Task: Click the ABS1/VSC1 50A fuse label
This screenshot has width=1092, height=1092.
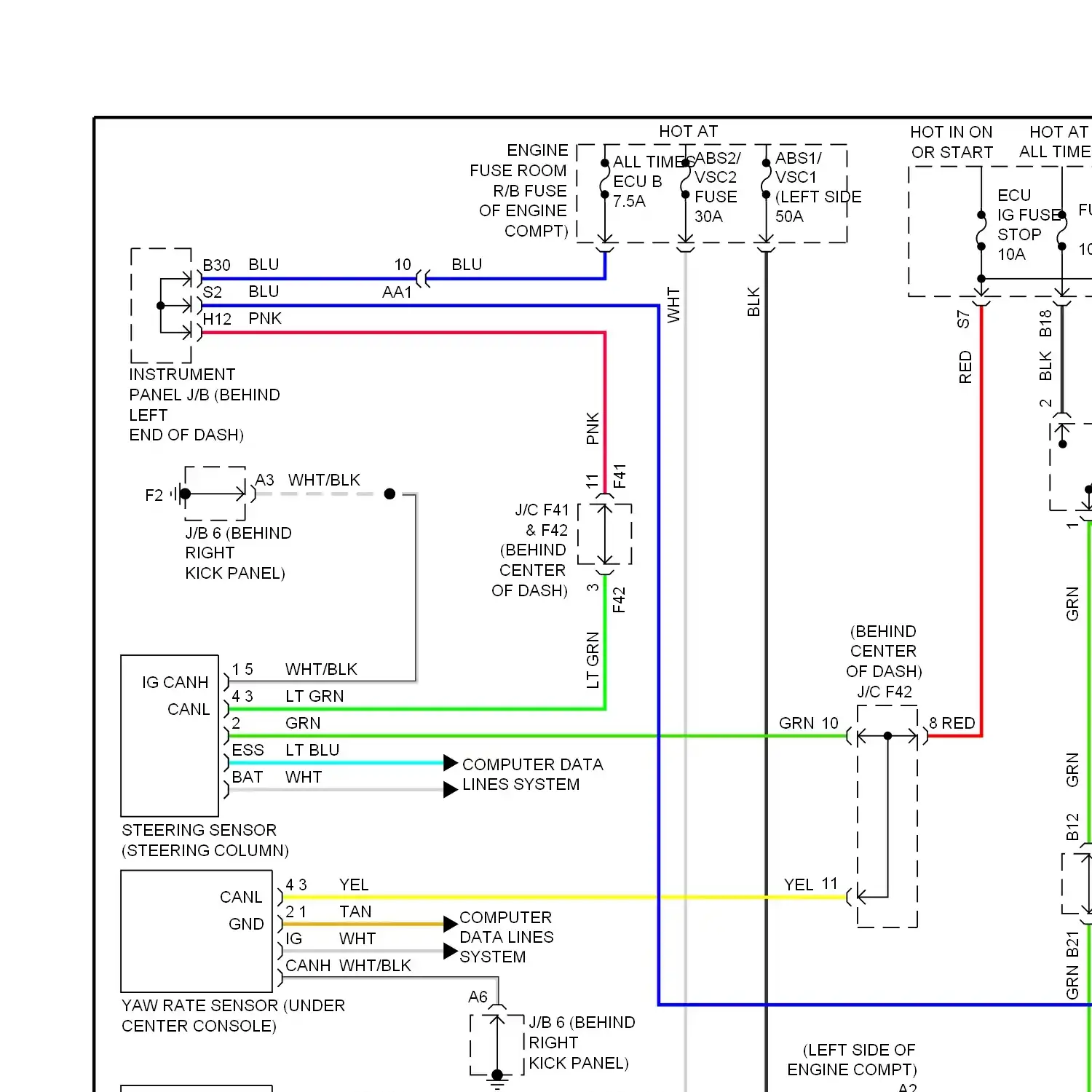Action: (818, 187)
